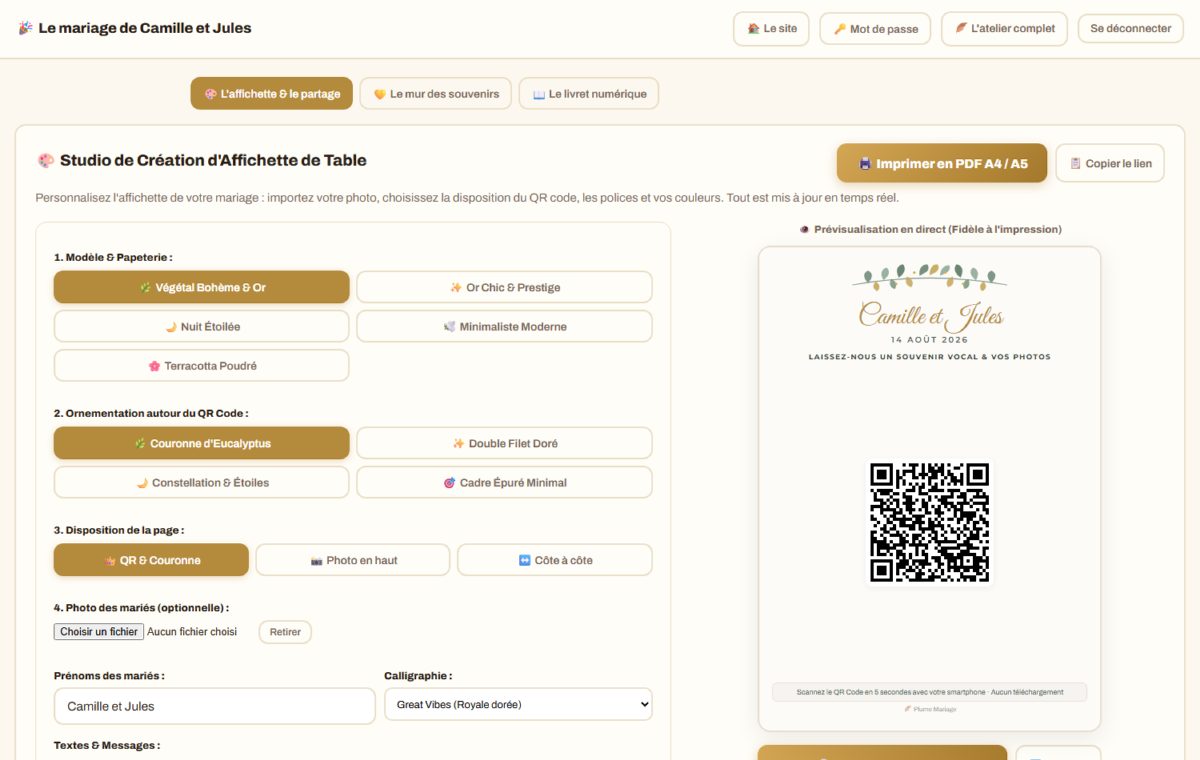Click the palette icon on L'affichette tab
Viewport: 1200px width, 760px height.
(210, 94)
